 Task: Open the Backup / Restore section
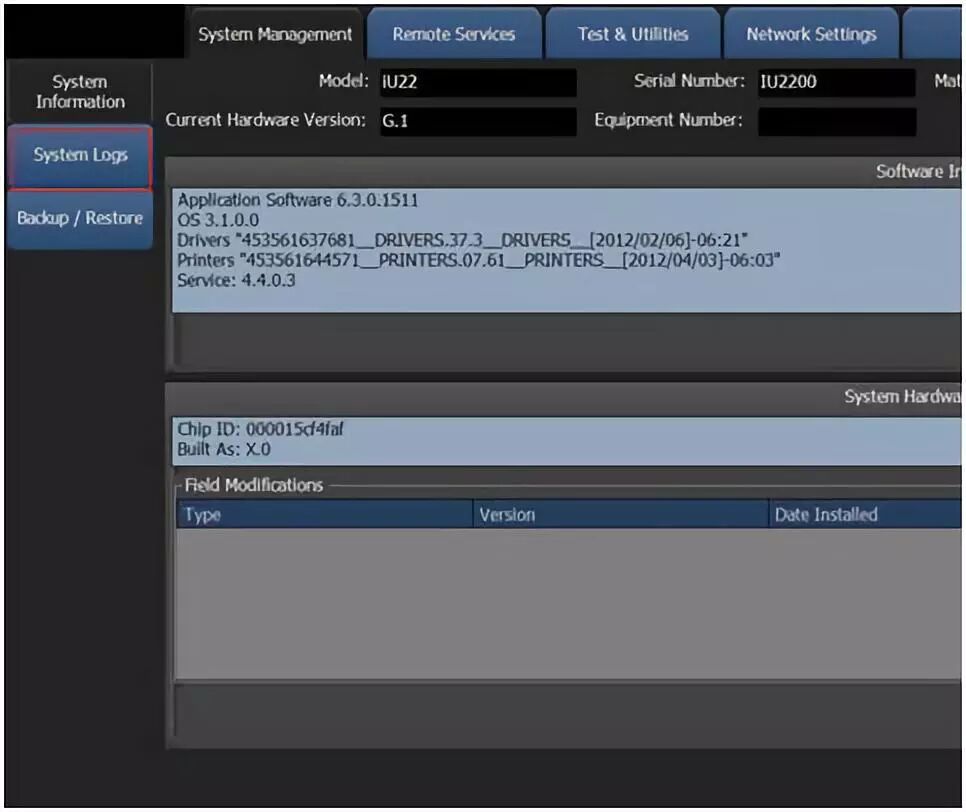tap(80, 219)
